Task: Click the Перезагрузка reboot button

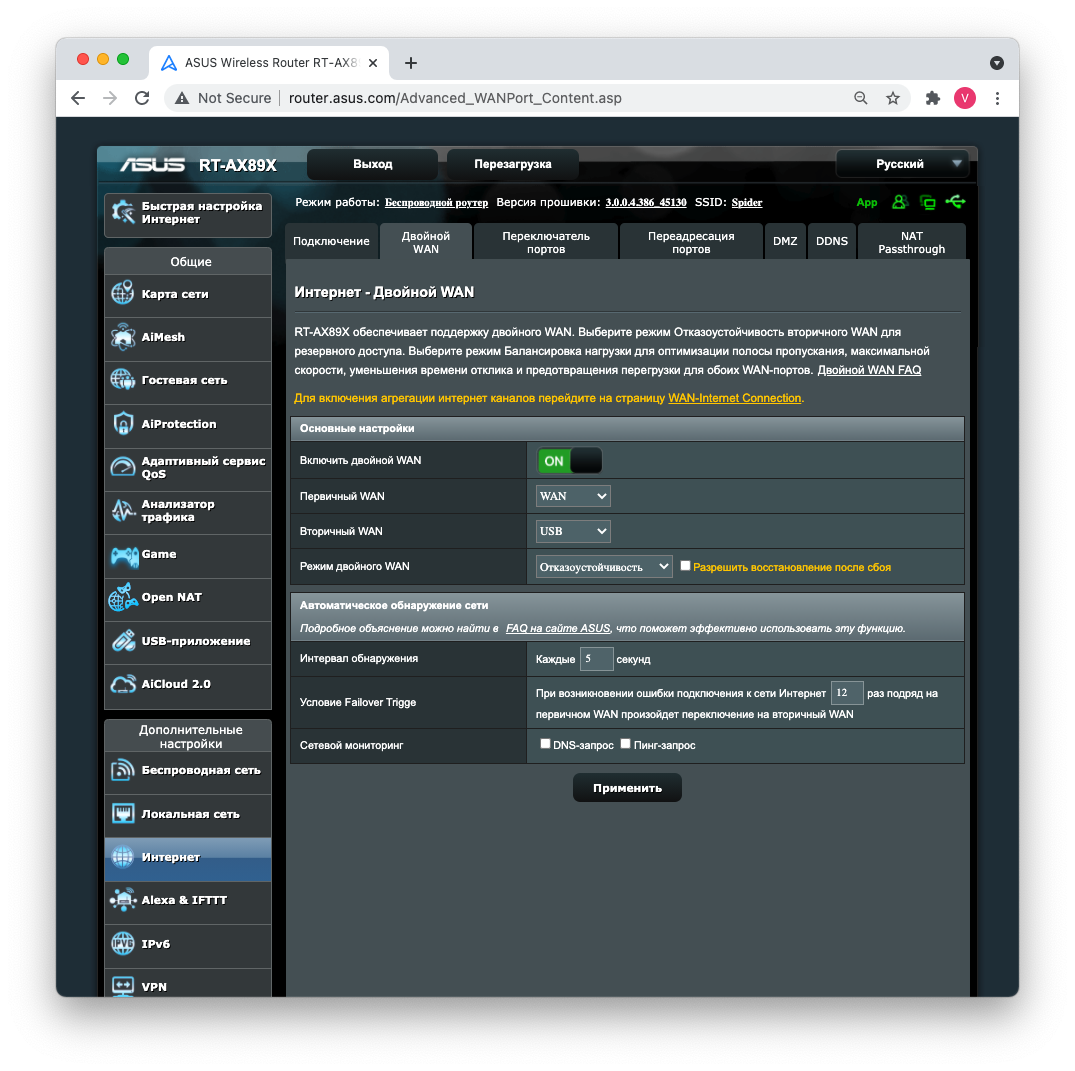Action: pyautogui.click(x=513, y=164)
